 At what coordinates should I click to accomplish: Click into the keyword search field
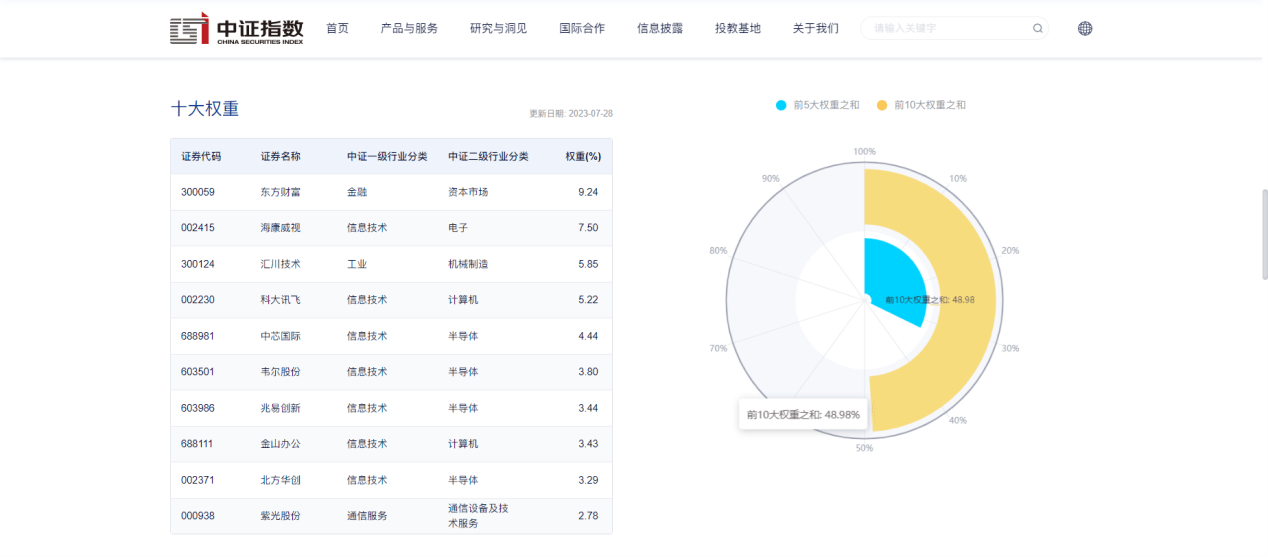[945, 29]
